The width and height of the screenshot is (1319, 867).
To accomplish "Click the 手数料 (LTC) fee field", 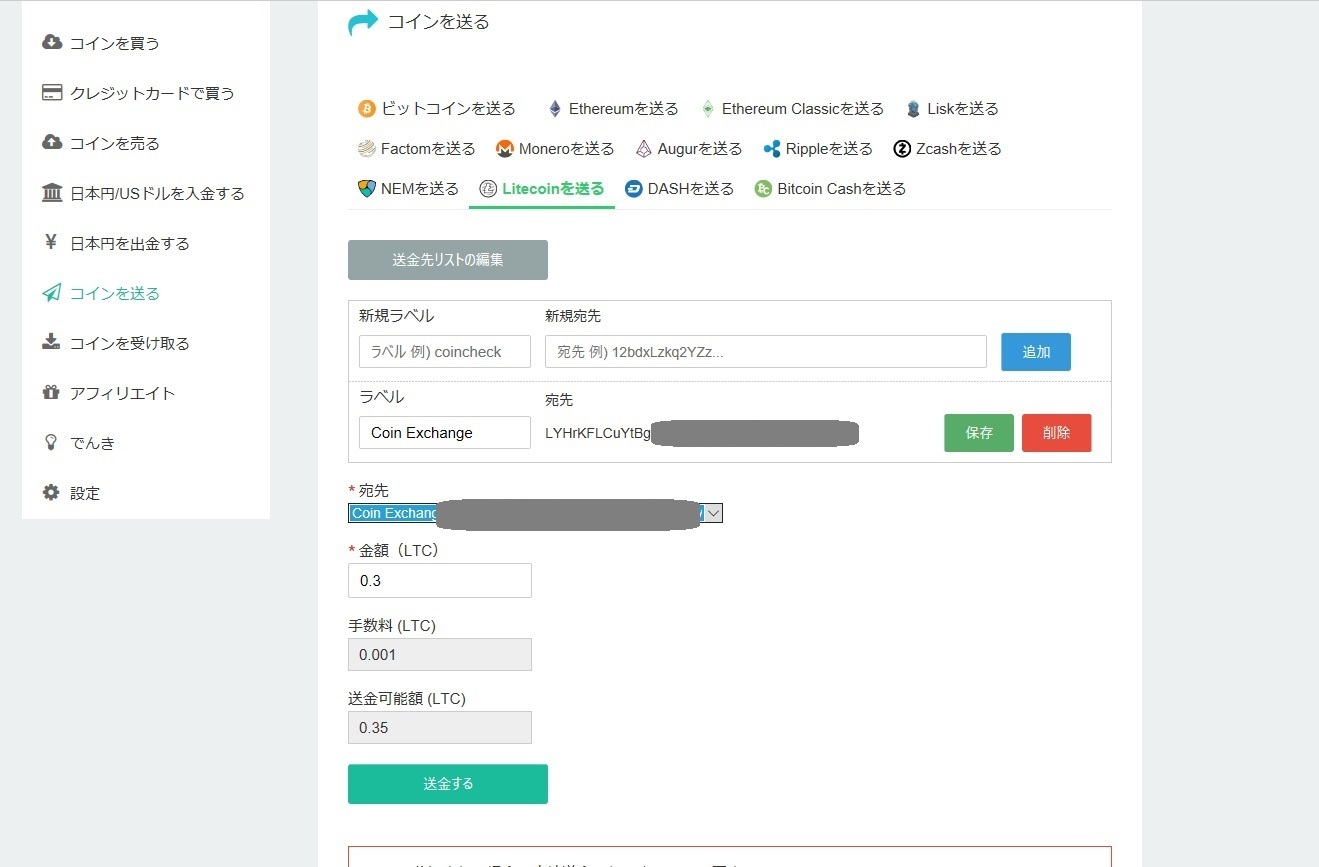I will click(440, 654).
